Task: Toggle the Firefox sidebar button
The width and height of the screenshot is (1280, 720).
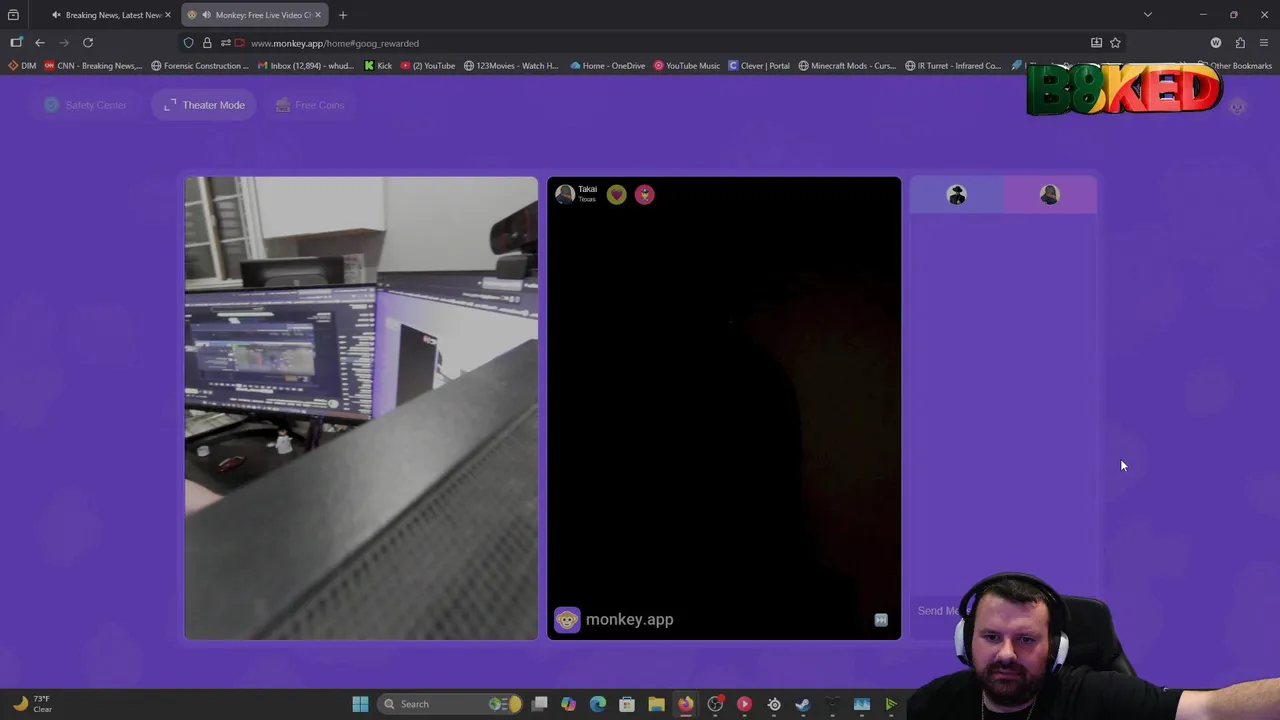Action: coord(16,43)
